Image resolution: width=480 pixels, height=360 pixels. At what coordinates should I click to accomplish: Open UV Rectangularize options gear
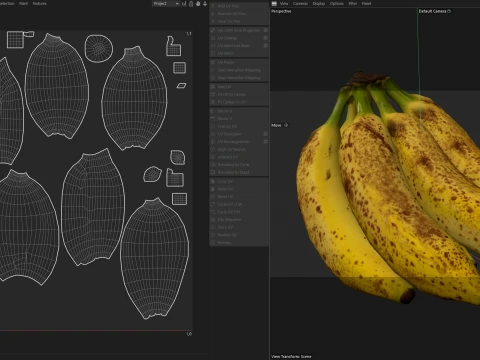point(265,141)
